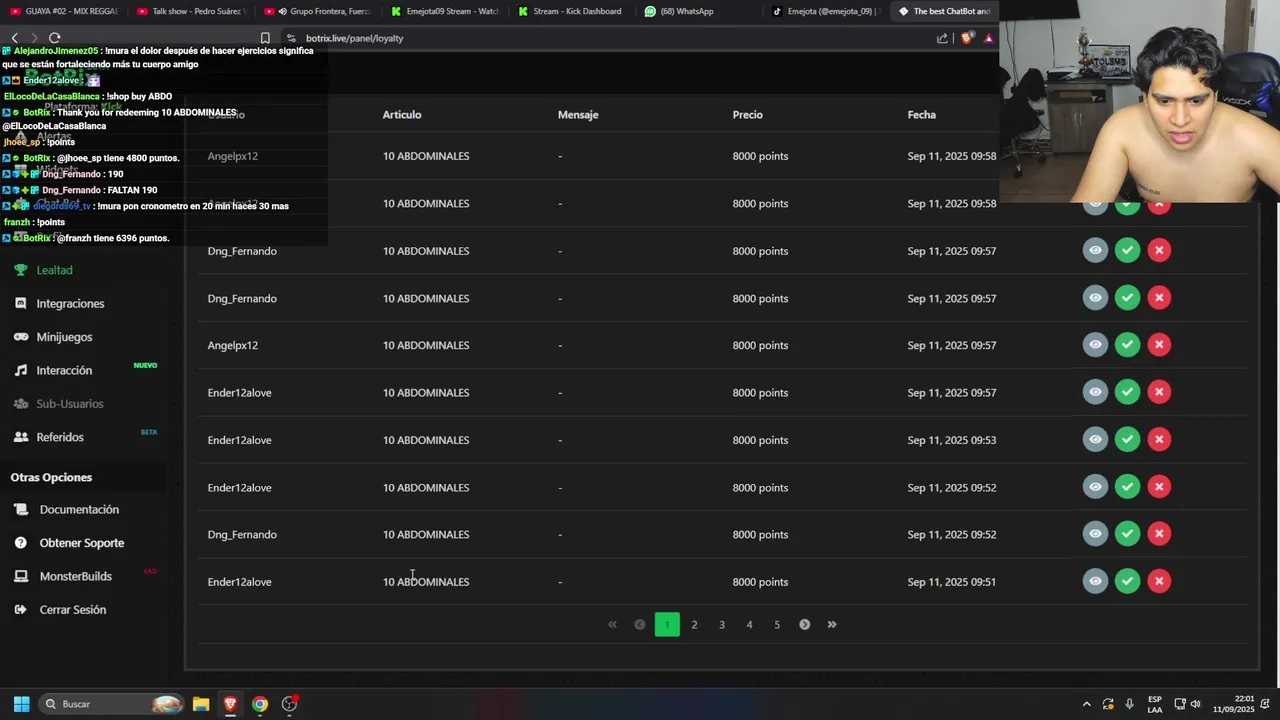The width and height of the screenshot is (1280, 720).
Task: Click next page arrow in pagination
Action: (804, 624)
